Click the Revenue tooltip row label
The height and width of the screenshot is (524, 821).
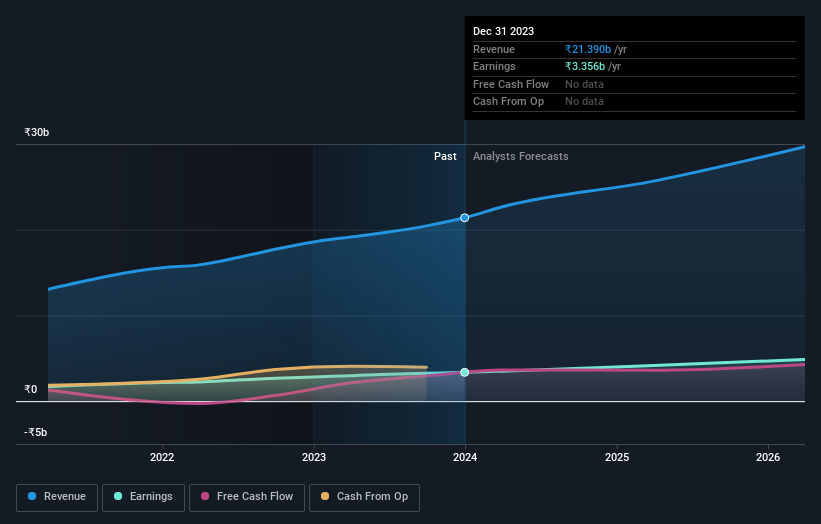point(494,49)
